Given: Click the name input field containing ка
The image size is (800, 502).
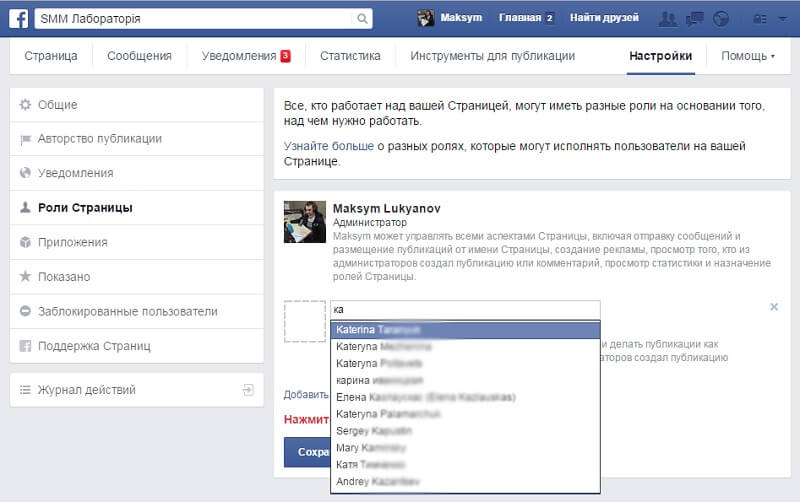Looking at the screenshot, I should 465,310.
